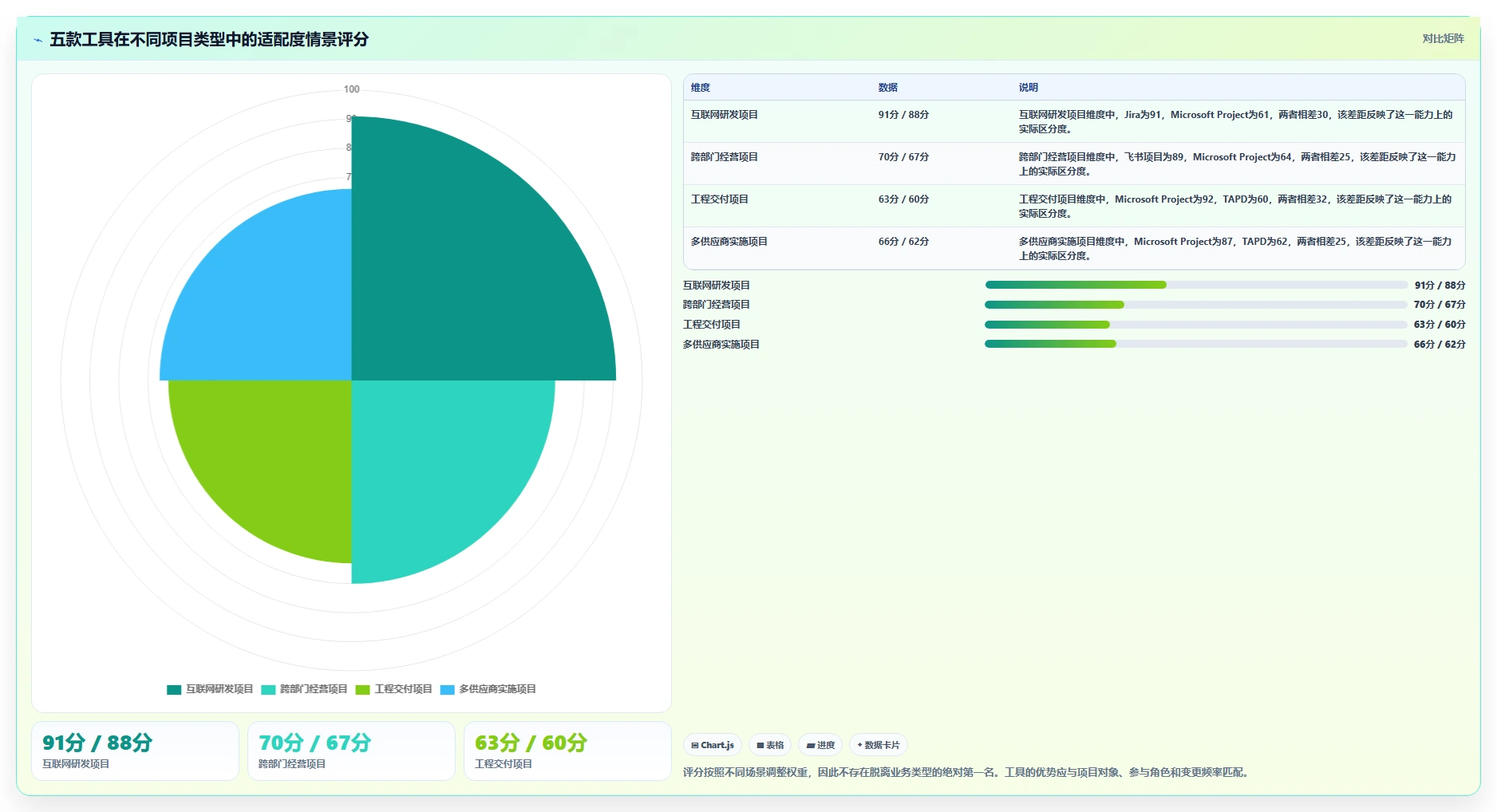Click the 维度 column header
Screen dimensions: 1497x812
click(x=701, y=88)
